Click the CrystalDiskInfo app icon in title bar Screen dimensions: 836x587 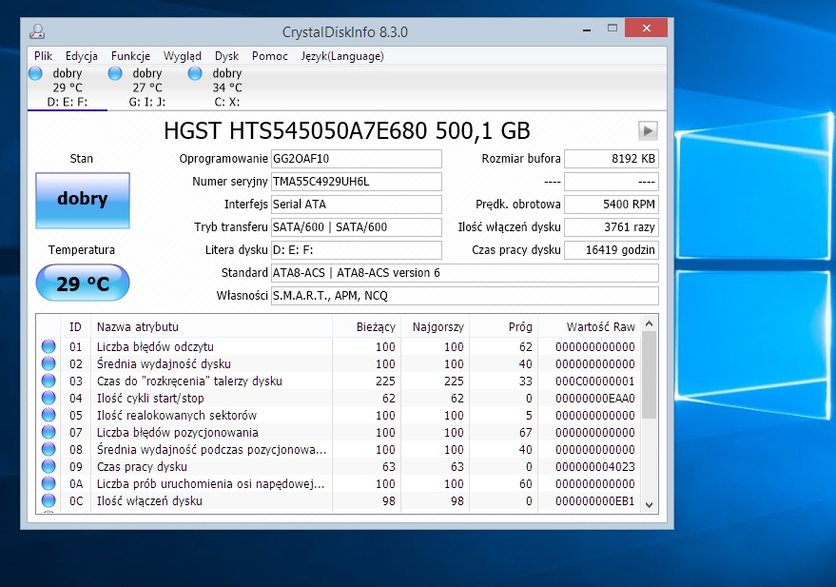pos(37,31)
